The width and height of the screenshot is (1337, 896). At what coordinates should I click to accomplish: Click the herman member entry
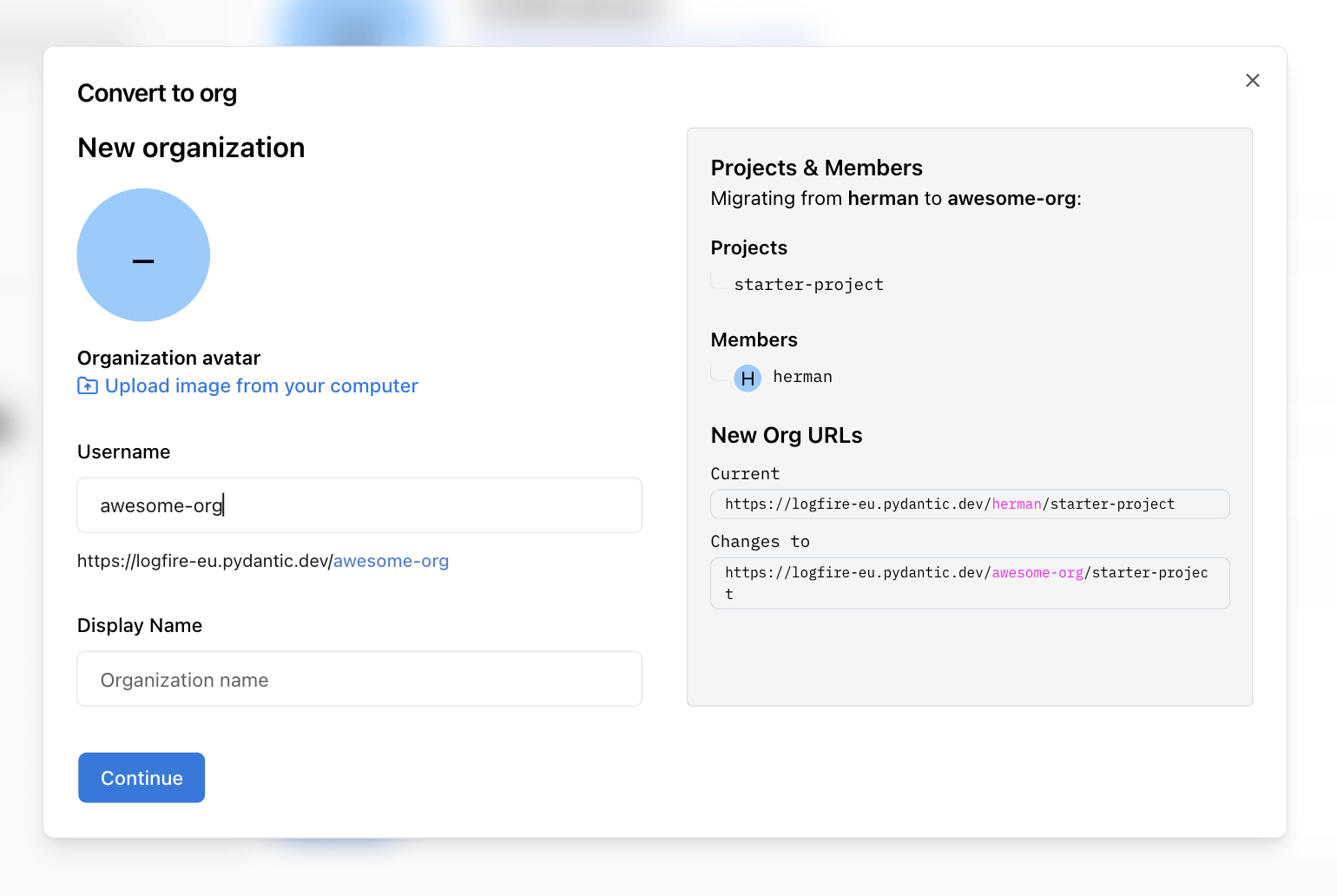[x=802, y=377]
